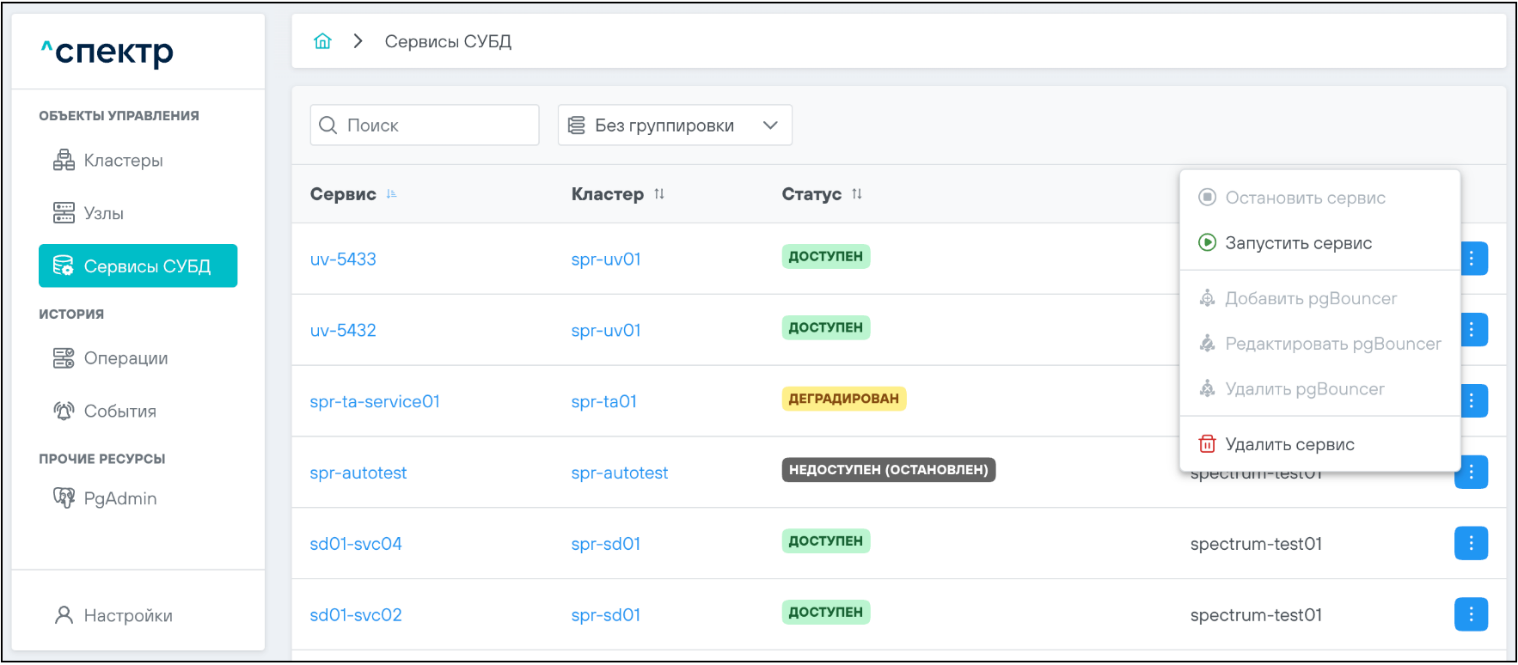Screen dimensions: 1518x665
Task: Open three-dot menu for sd01-svc02 row
Action: click(1470, 614)
